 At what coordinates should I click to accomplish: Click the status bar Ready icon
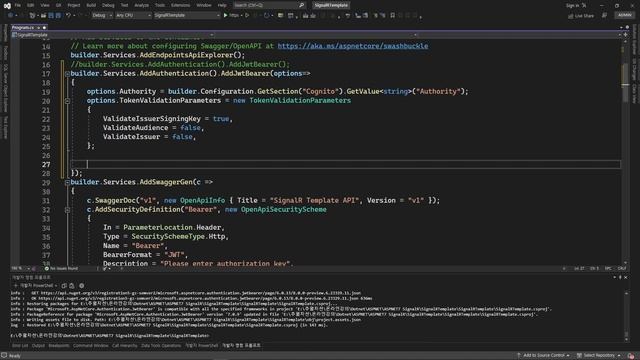4,356
